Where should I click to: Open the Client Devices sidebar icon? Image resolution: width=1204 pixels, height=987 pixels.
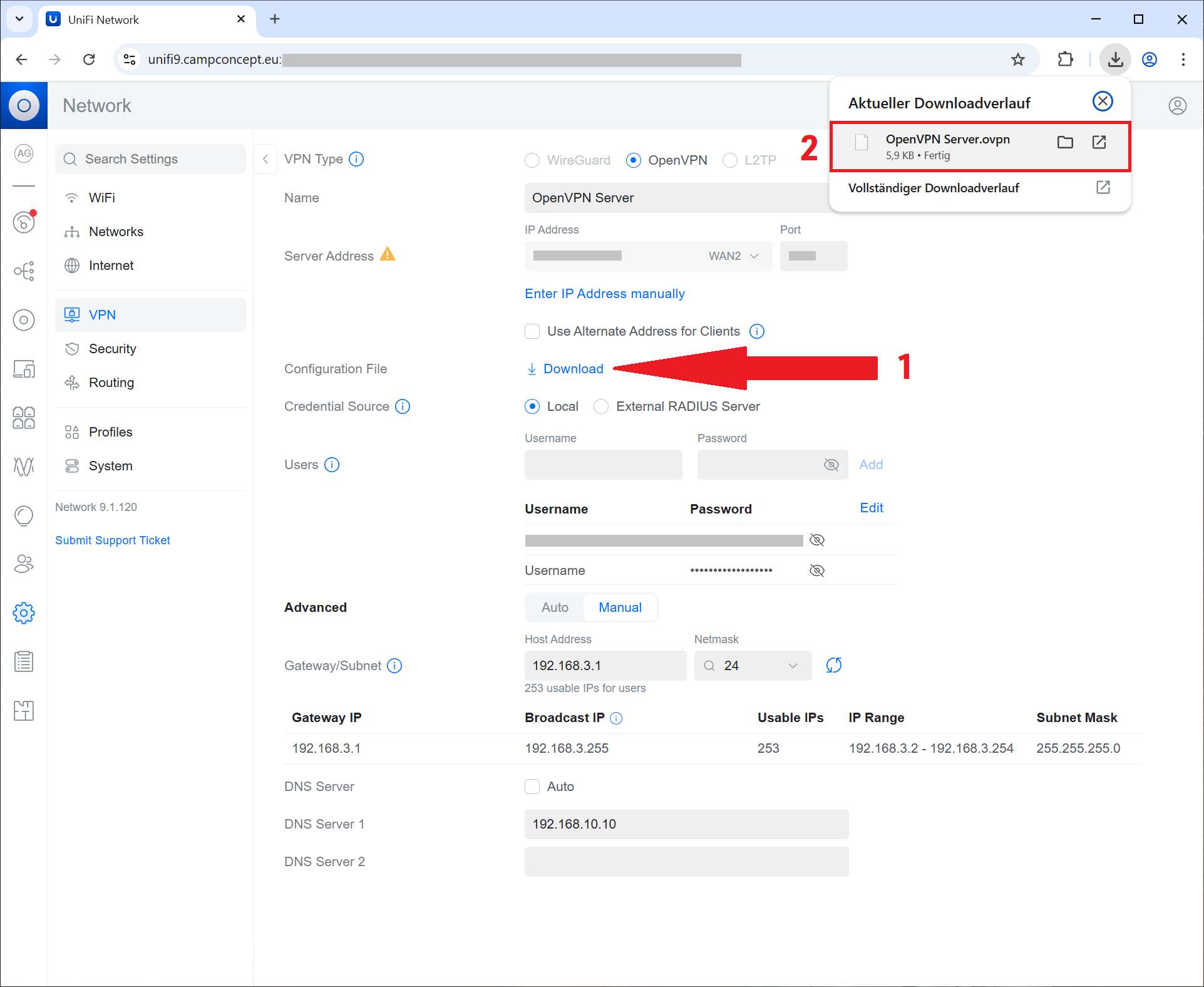click(24, 369)
